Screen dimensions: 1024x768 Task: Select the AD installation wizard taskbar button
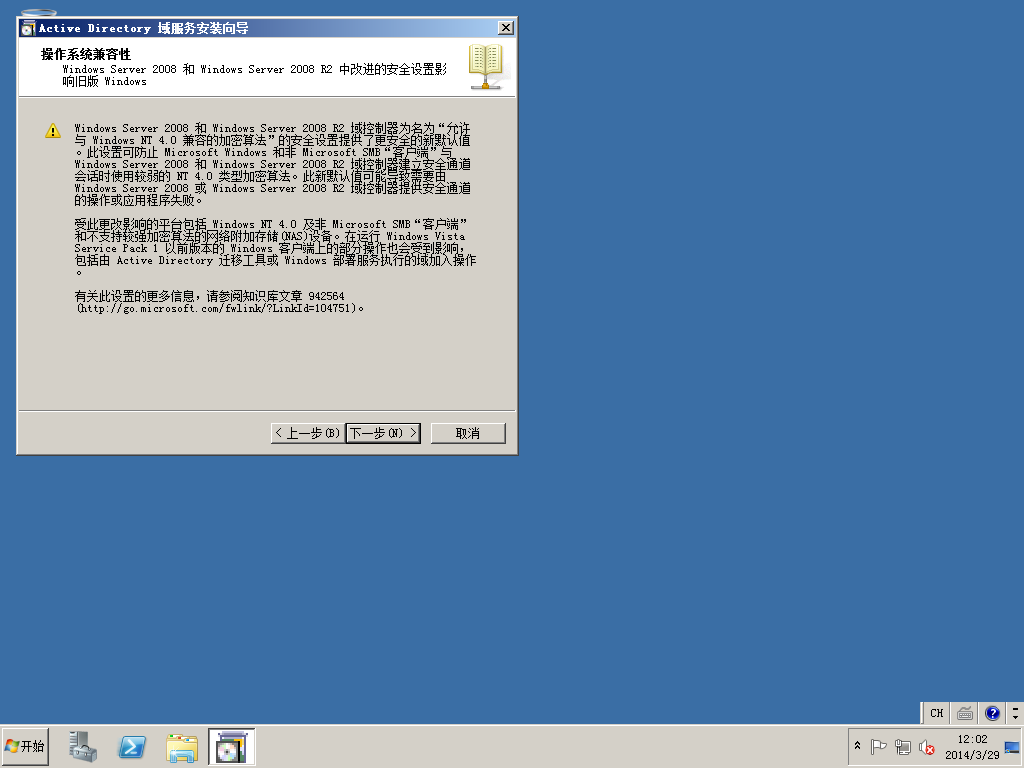232,746
